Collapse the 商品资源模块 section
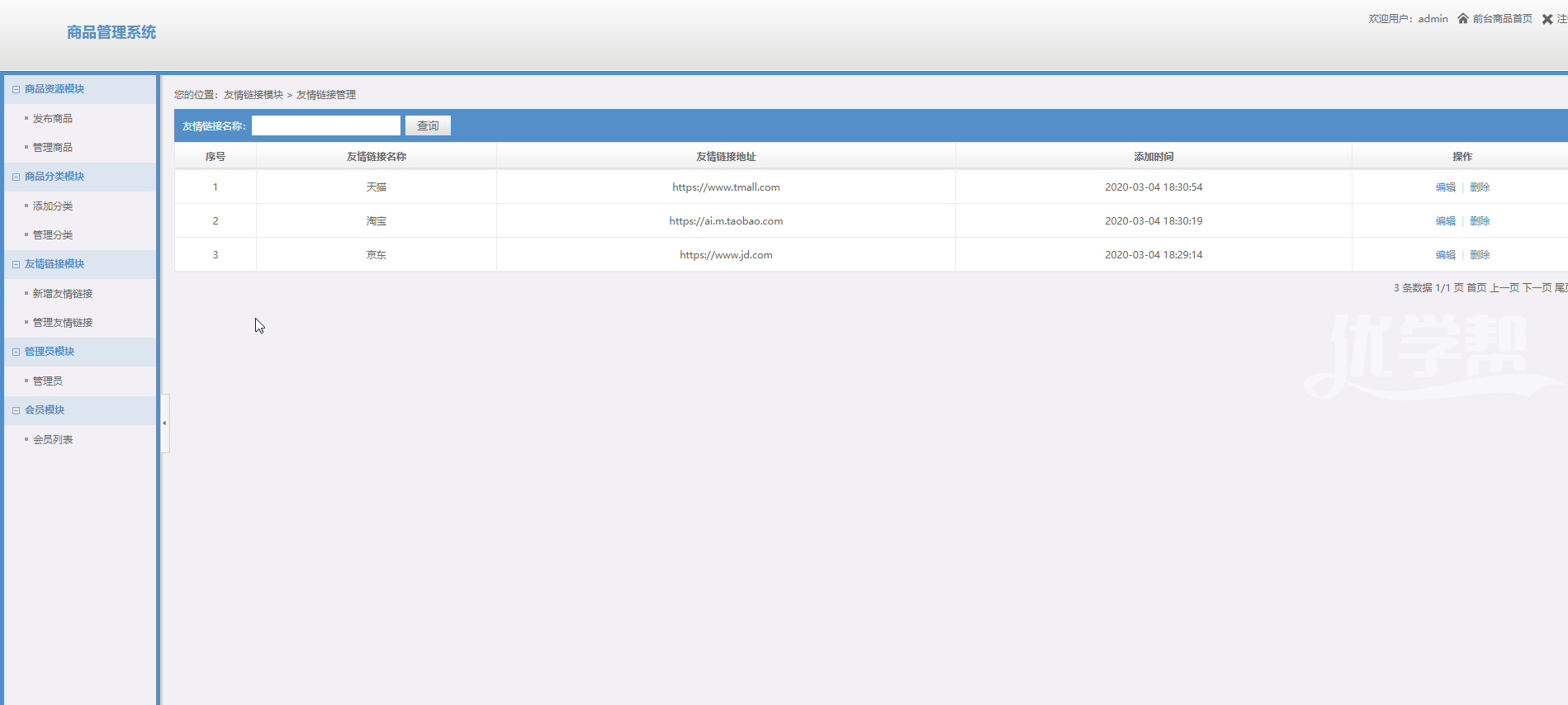The width and height of the screenshot is (1568, 705). tap(17, 89)
